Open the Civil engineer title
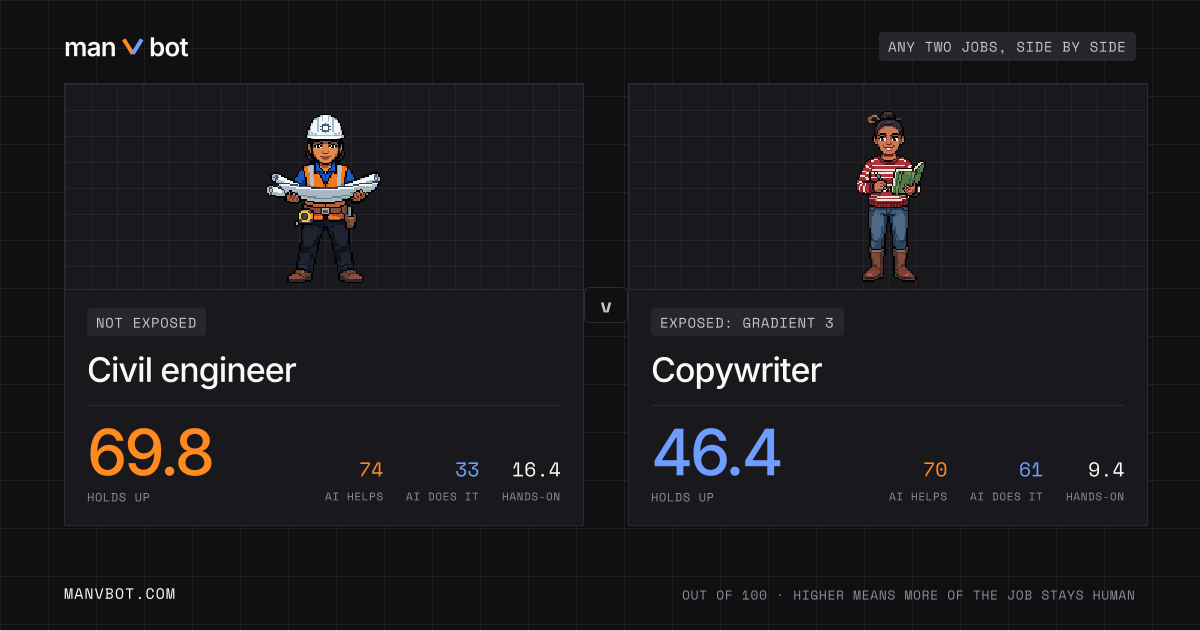The image size is (1200, 630). coord(192,370)
